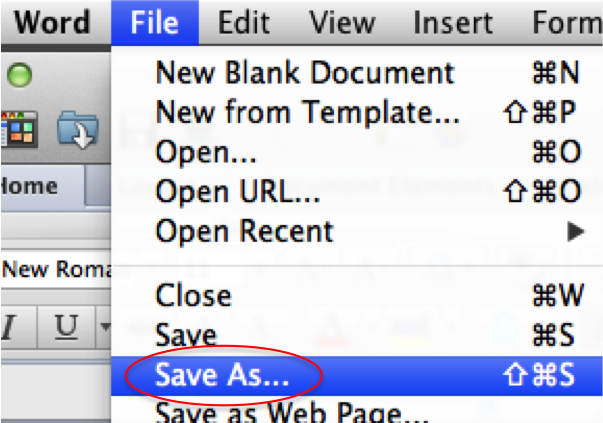Open the Insert menu
The width and height of the screenshot is (603, 423).
coord(453,22)
